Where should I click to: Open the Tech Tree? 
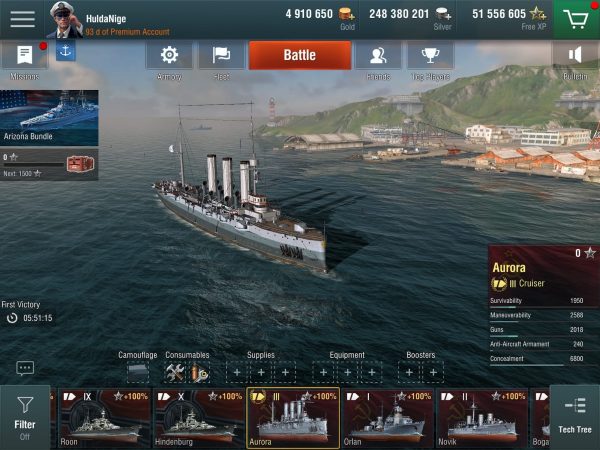(x=575, y=418)
